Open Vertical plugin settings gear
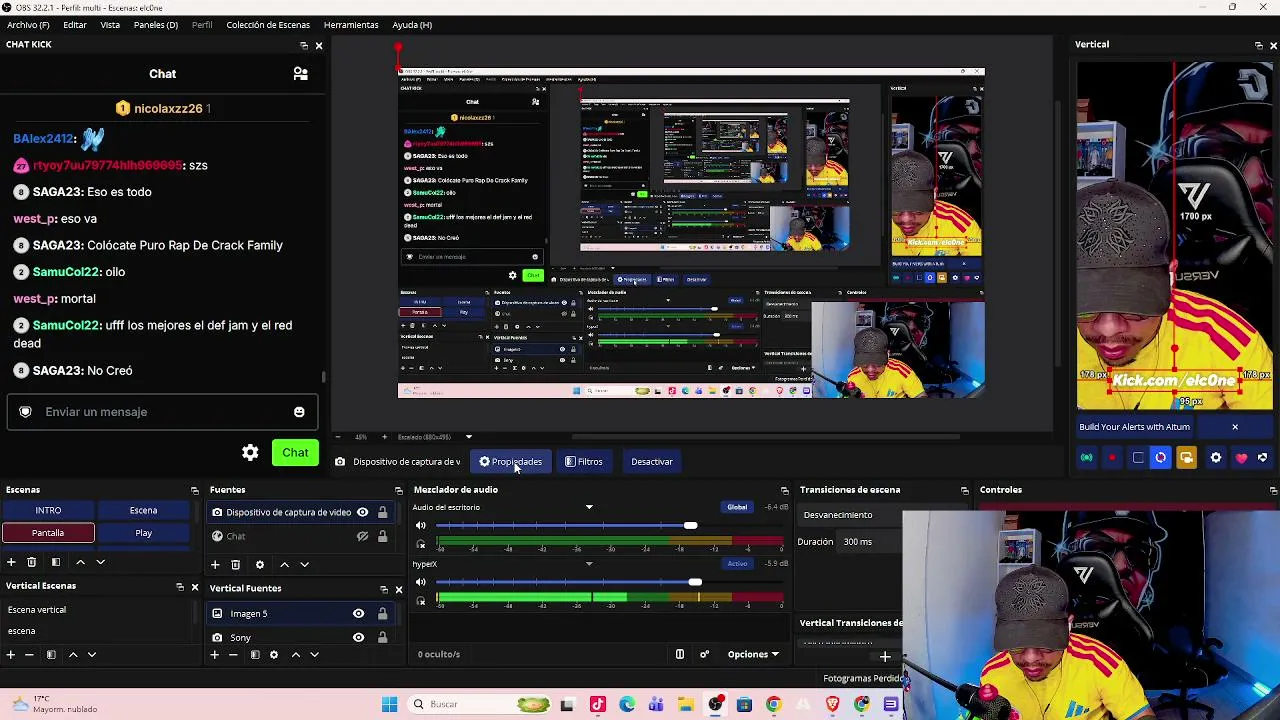The height and width of the screenshot is (720, 1280). tap(1216, 458)
